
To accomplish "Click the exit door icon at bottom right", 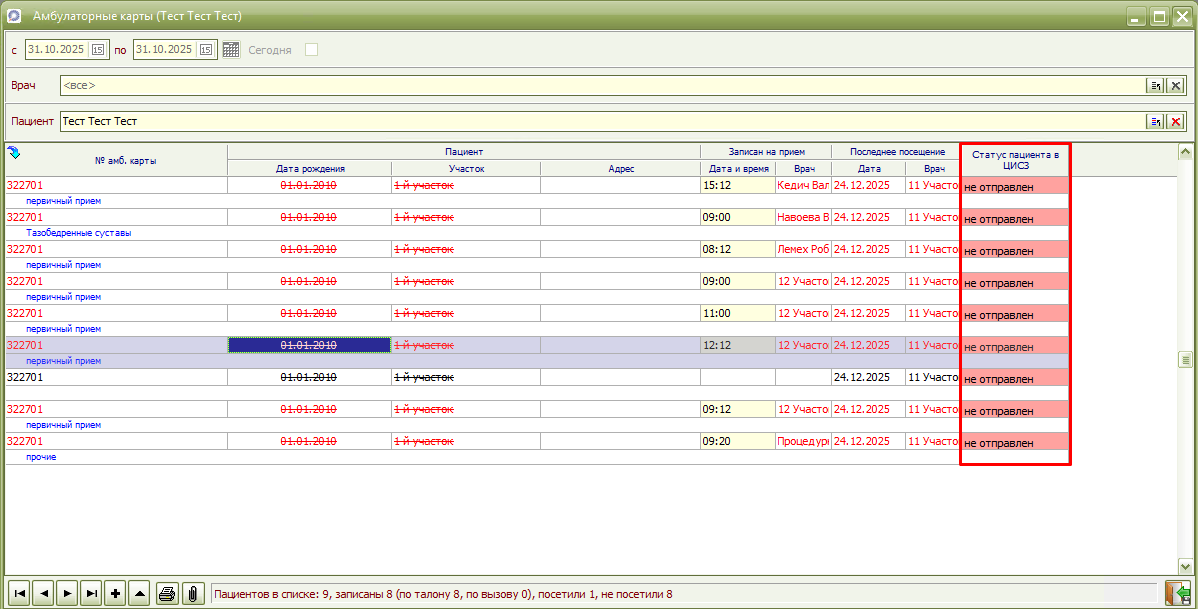I will pyautogui.click(x=1177, y=594).
